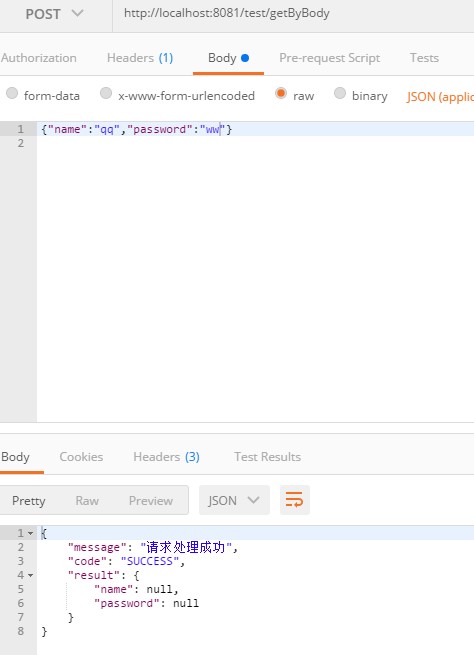Open the Tests tab

click(x=424, y=58)
